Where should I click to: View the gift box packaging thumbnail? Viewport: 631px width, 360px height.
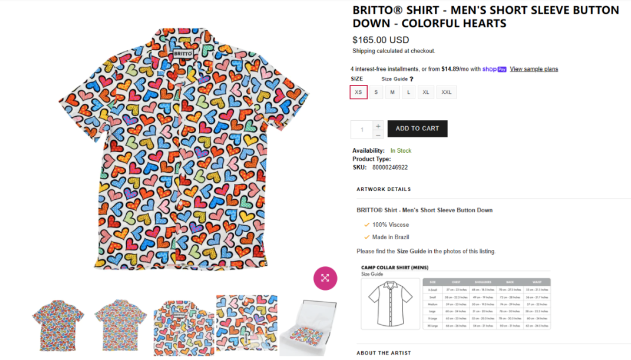(x=309, y=327)
